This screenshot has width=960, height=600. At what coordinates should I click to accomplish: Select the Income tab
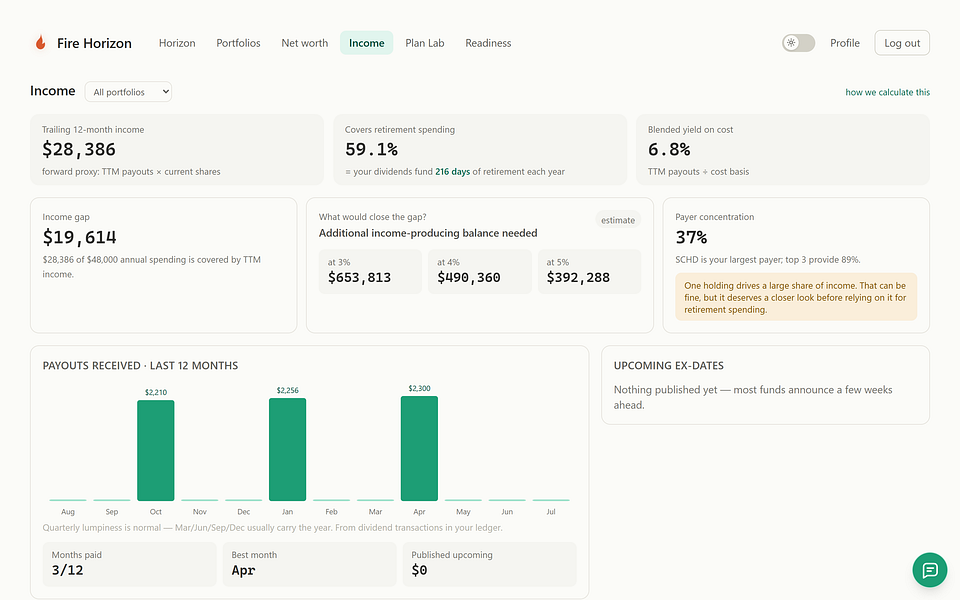click(x=367, y=43)
